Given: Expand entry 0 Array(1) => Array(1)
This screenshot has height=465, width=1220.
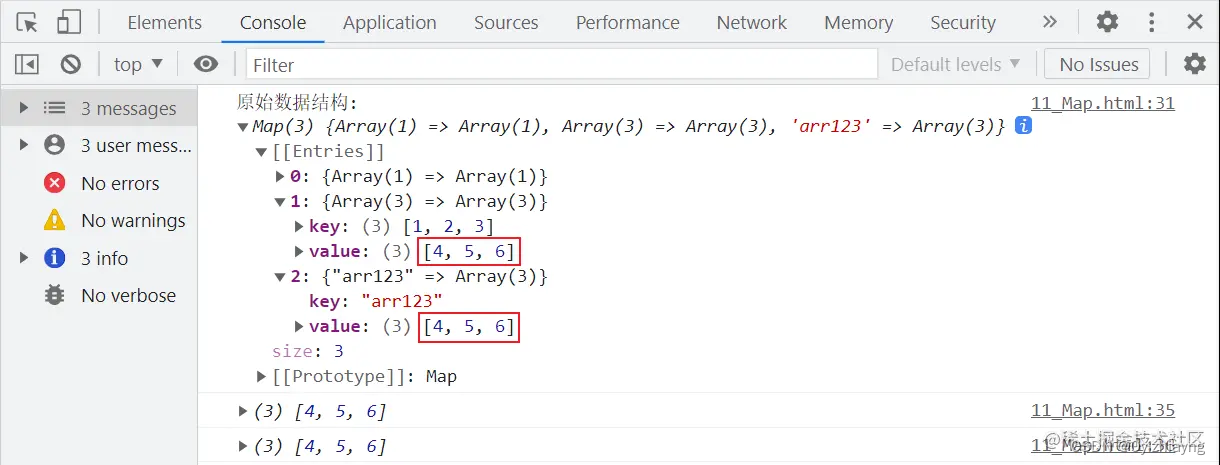Looking at the screenshot, I should (x=281, y=177).
